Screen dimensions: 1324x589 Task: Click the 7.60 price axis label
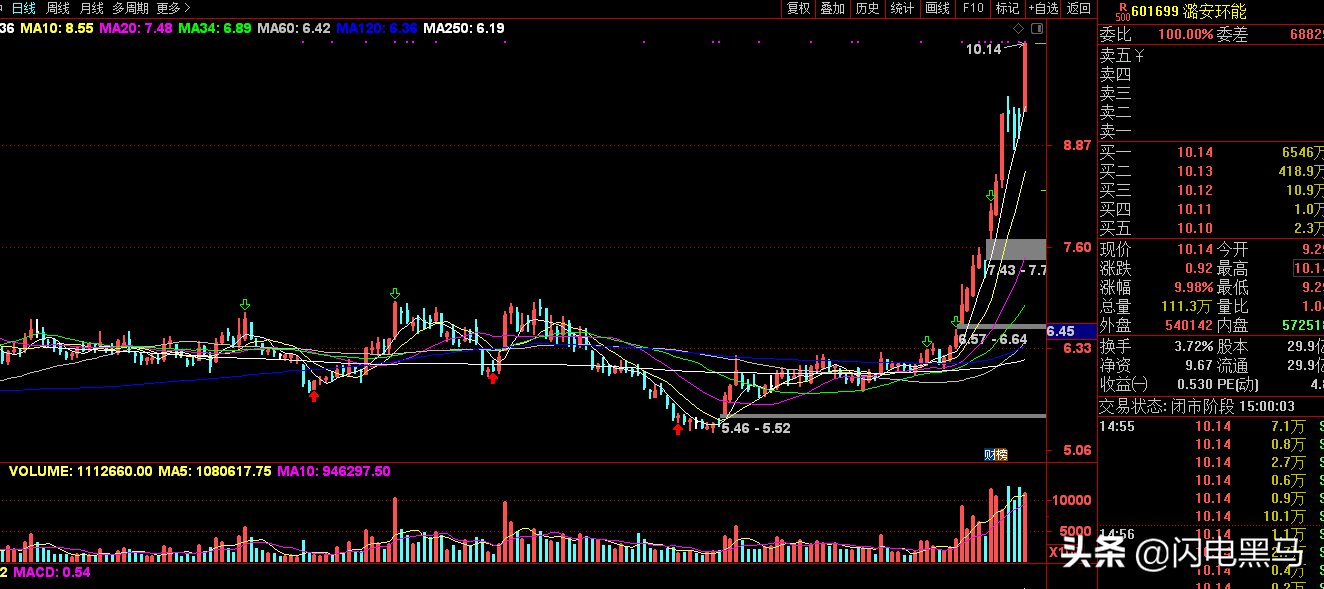pos(1077,247)
